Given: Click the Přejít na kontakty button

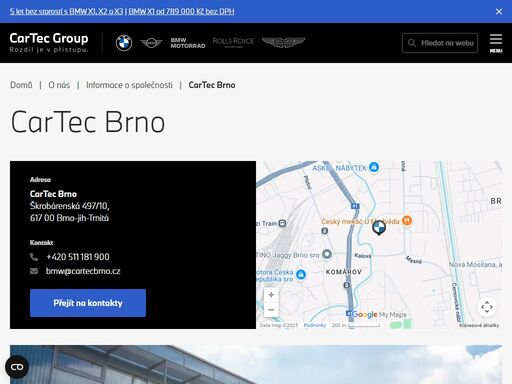Looking at the screenshot, I should click(88, 303).
